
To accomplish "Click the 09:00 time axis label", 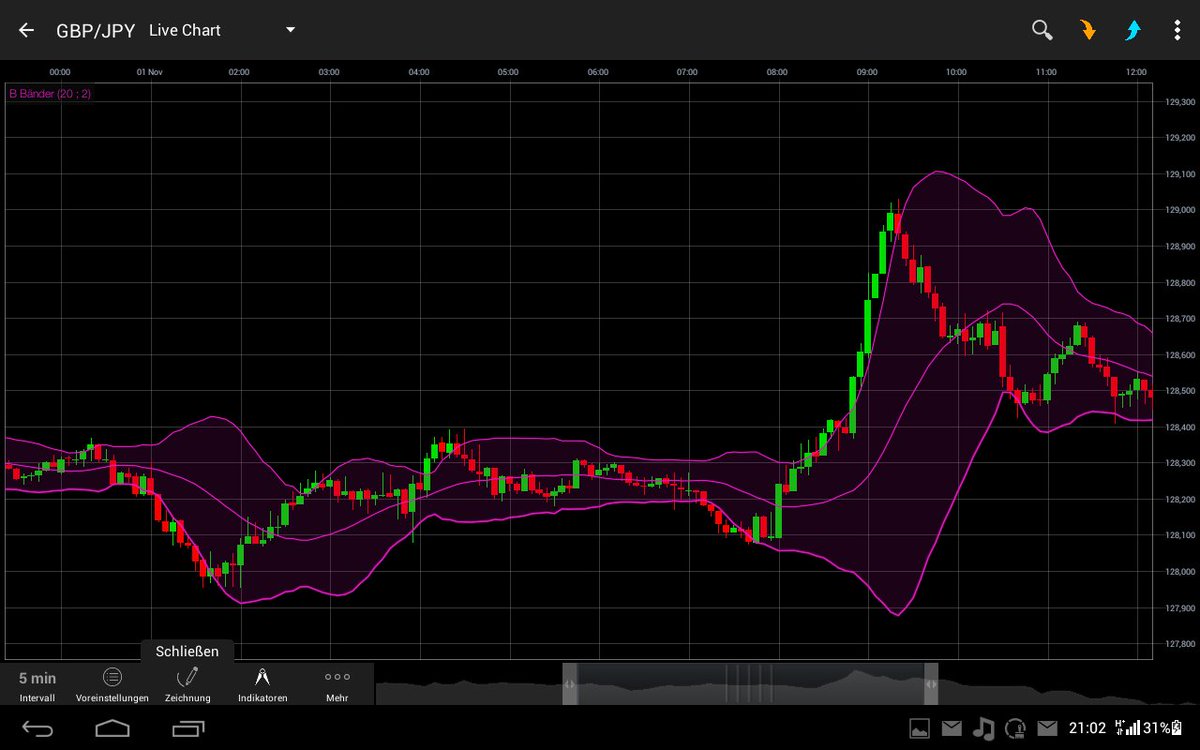I will 867,72.
